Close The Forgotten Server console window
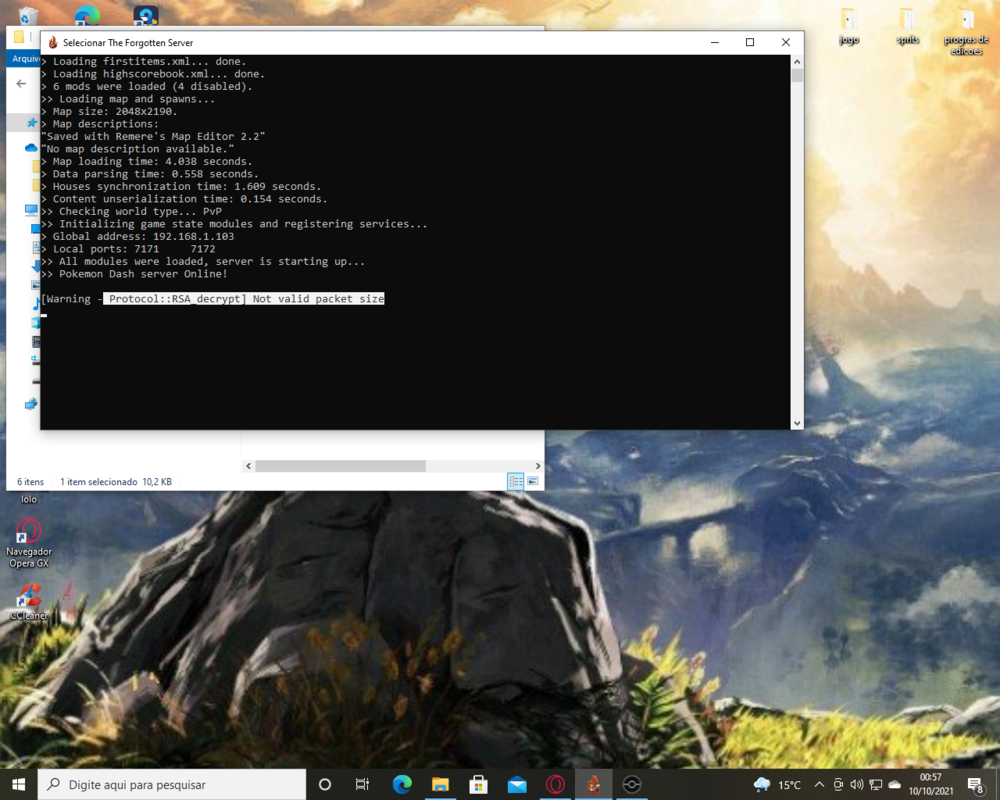Image resolution: width=1000 pixels, height=800 pixels. click(x=786, y=42)
